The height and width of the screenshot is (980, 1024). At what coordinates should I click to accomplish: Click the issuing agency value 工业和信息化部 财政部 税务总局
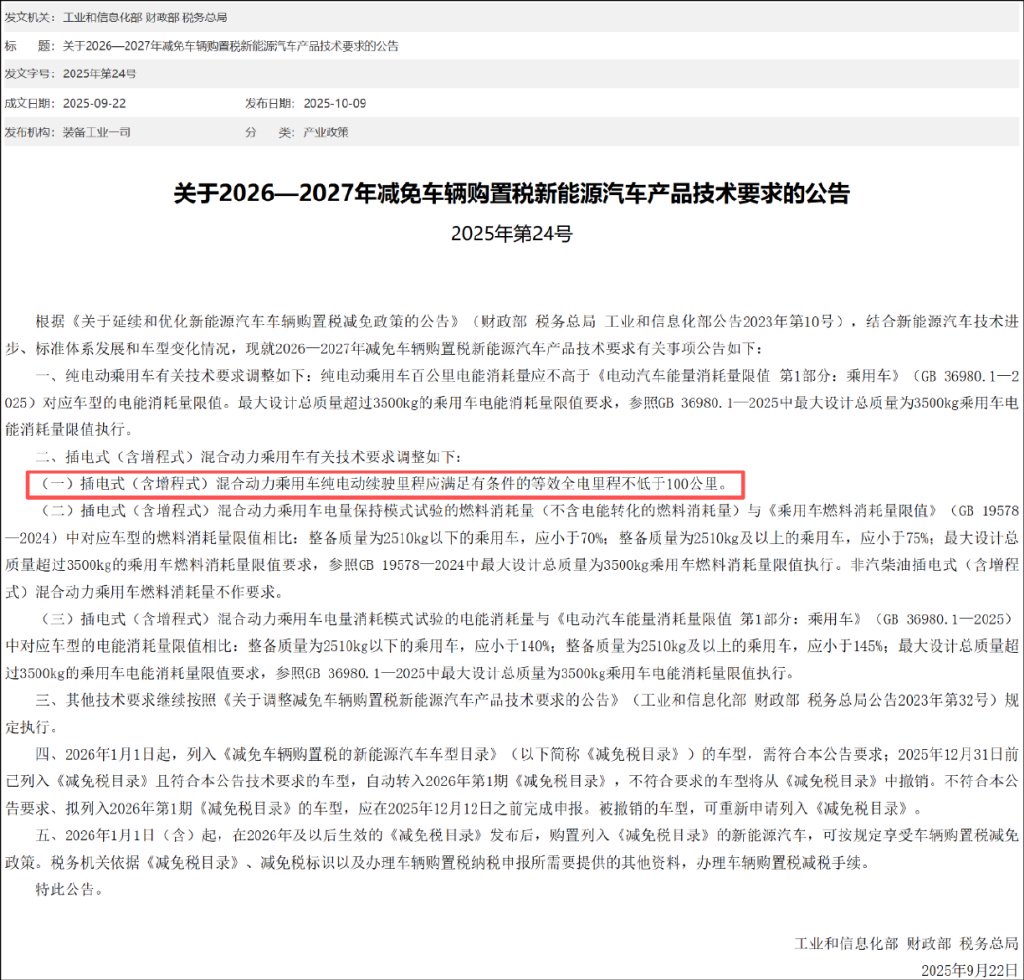point(145,17)
